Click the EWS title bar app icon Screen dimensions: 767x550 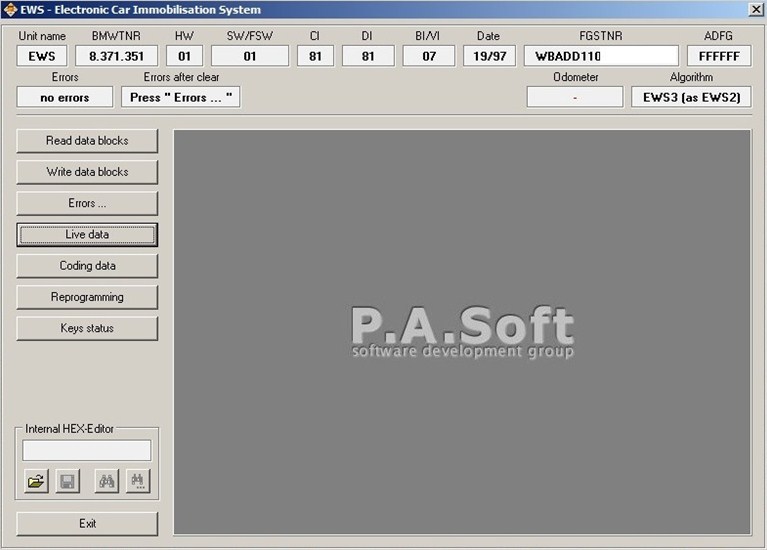point(10,10)
